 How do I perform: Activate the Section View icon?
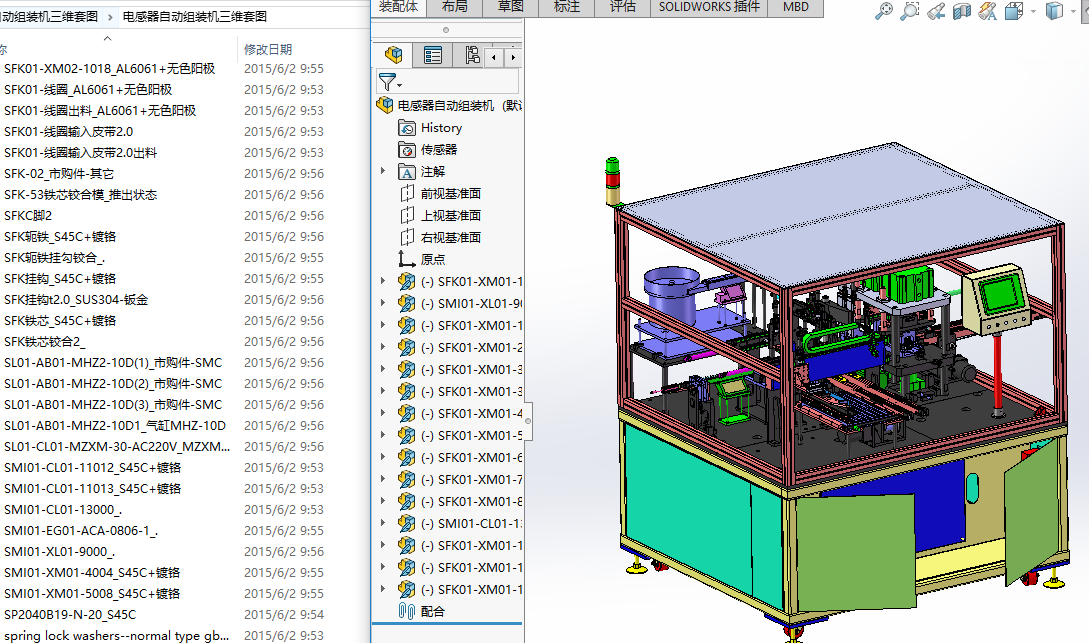(961, 11)
